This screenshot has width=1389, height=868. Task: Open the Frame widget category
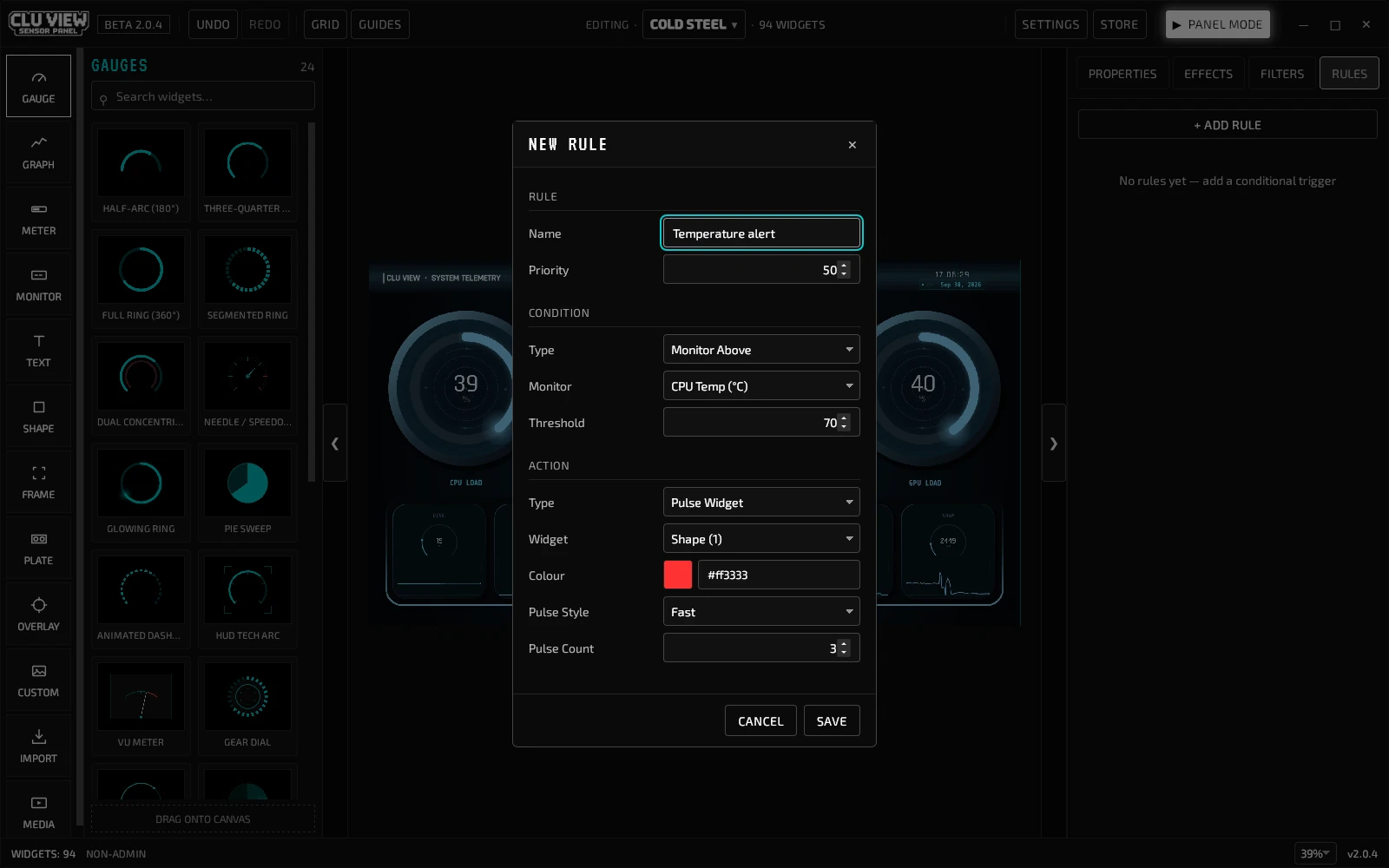pos(38,482)
